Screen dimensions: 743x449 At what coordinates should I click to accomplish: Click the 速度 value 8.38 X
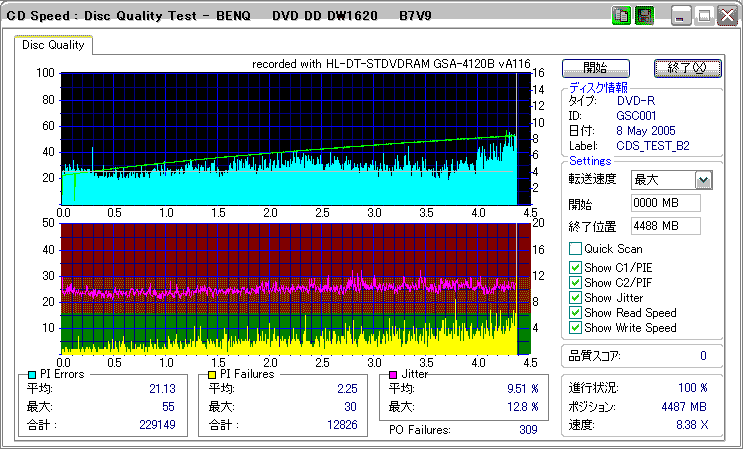(x=692, y=425)
